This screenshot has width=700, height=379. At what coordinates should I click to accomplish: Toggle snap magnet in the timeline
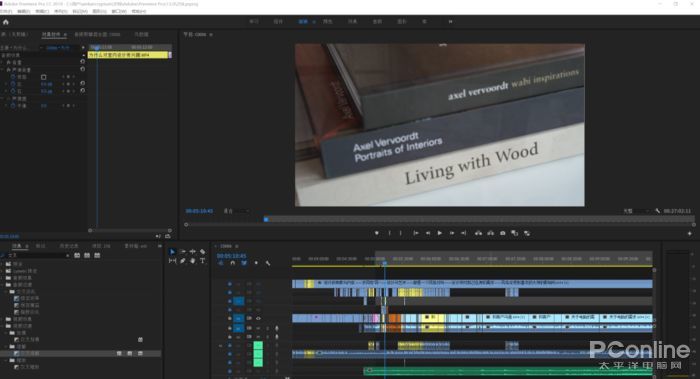point(233,263)
